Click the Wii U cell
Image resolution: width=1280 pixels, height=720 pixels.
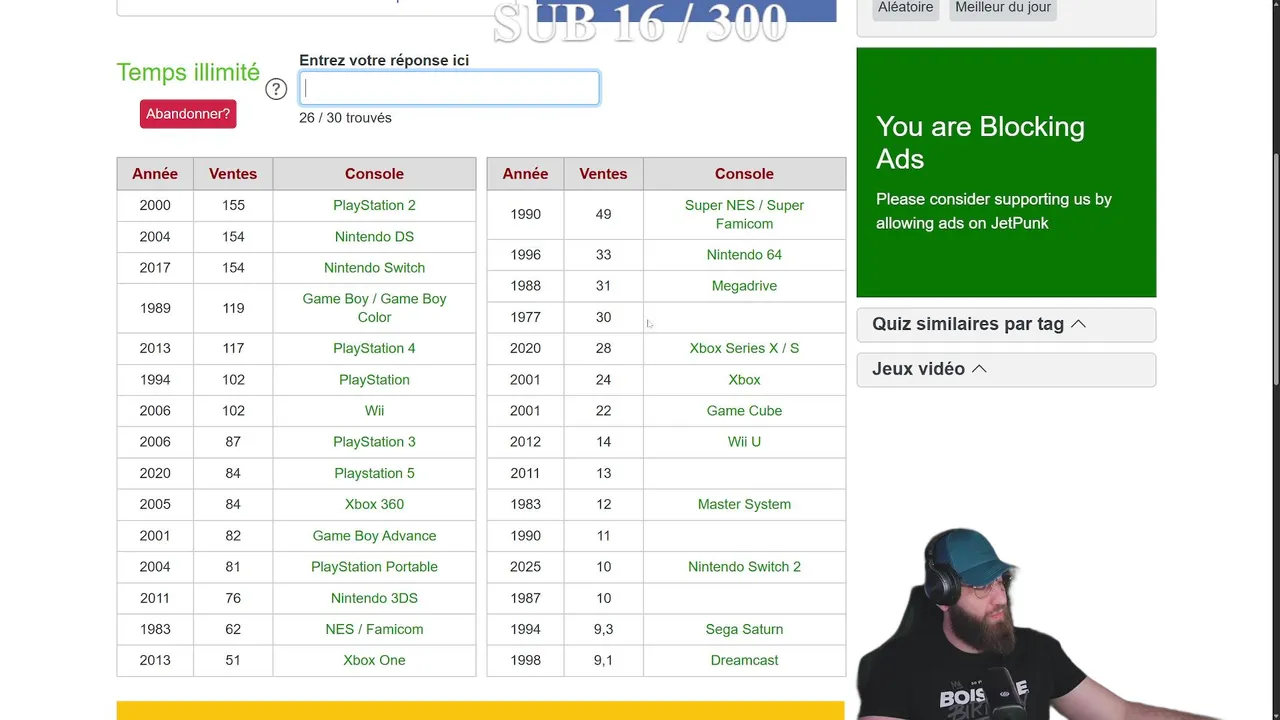point(744,442)
